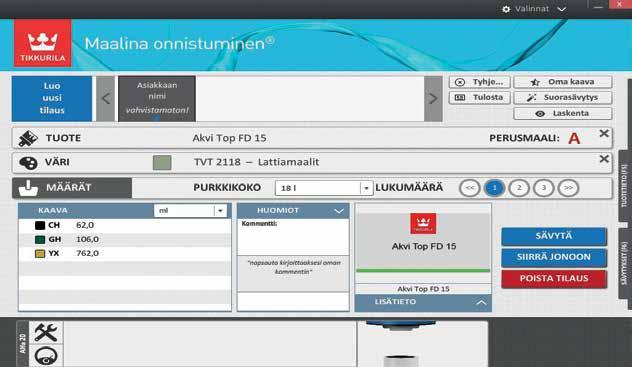Screen dimensions: 632x367
Task: Click the Tyhje... button
Action: point(480,82)
